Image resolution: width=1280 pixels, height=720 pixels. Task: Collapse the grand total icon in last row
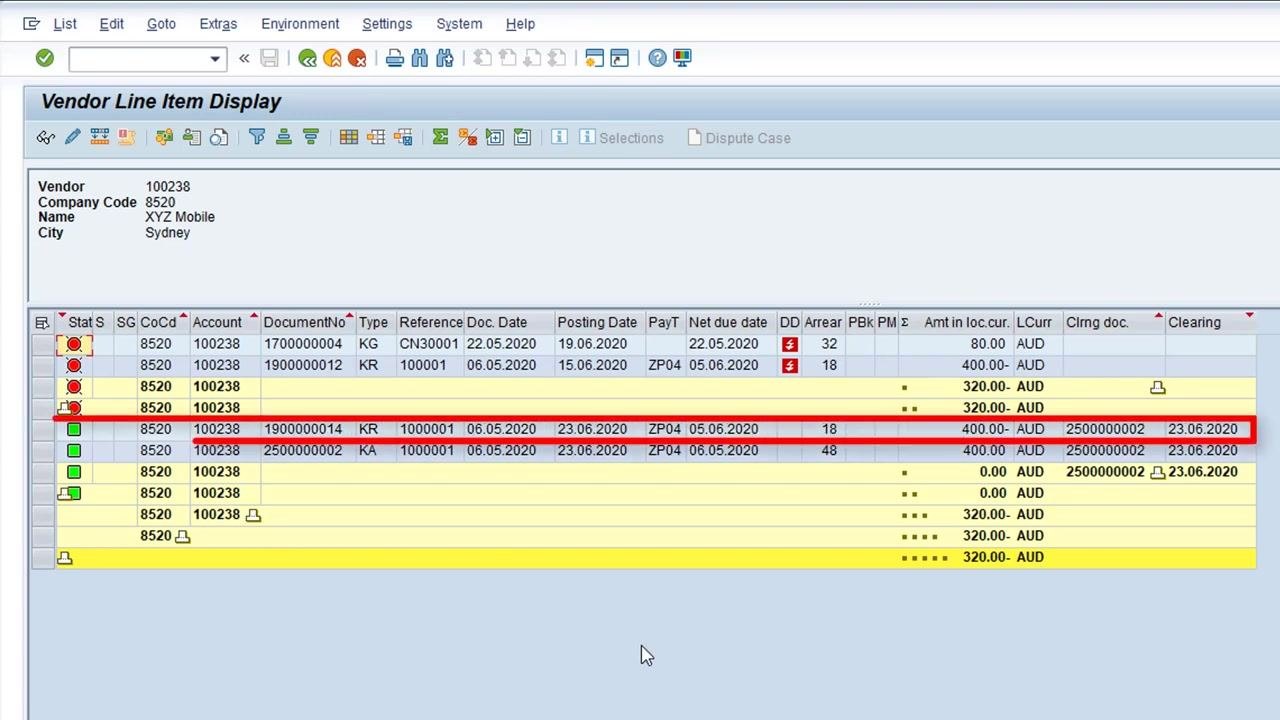[65, 558]
